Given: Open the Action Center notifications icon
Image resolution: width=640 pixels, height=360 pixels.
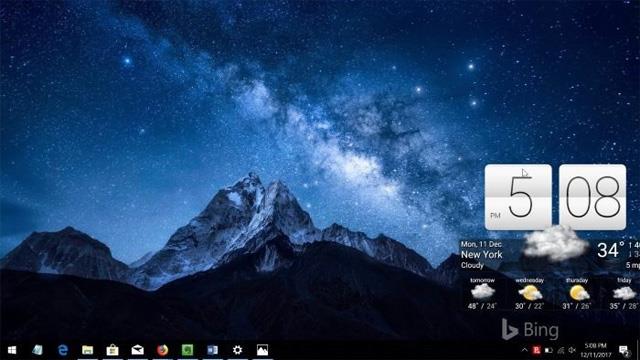Looking at the screenshot, I should pyautogui.click(x=624, y=351).
